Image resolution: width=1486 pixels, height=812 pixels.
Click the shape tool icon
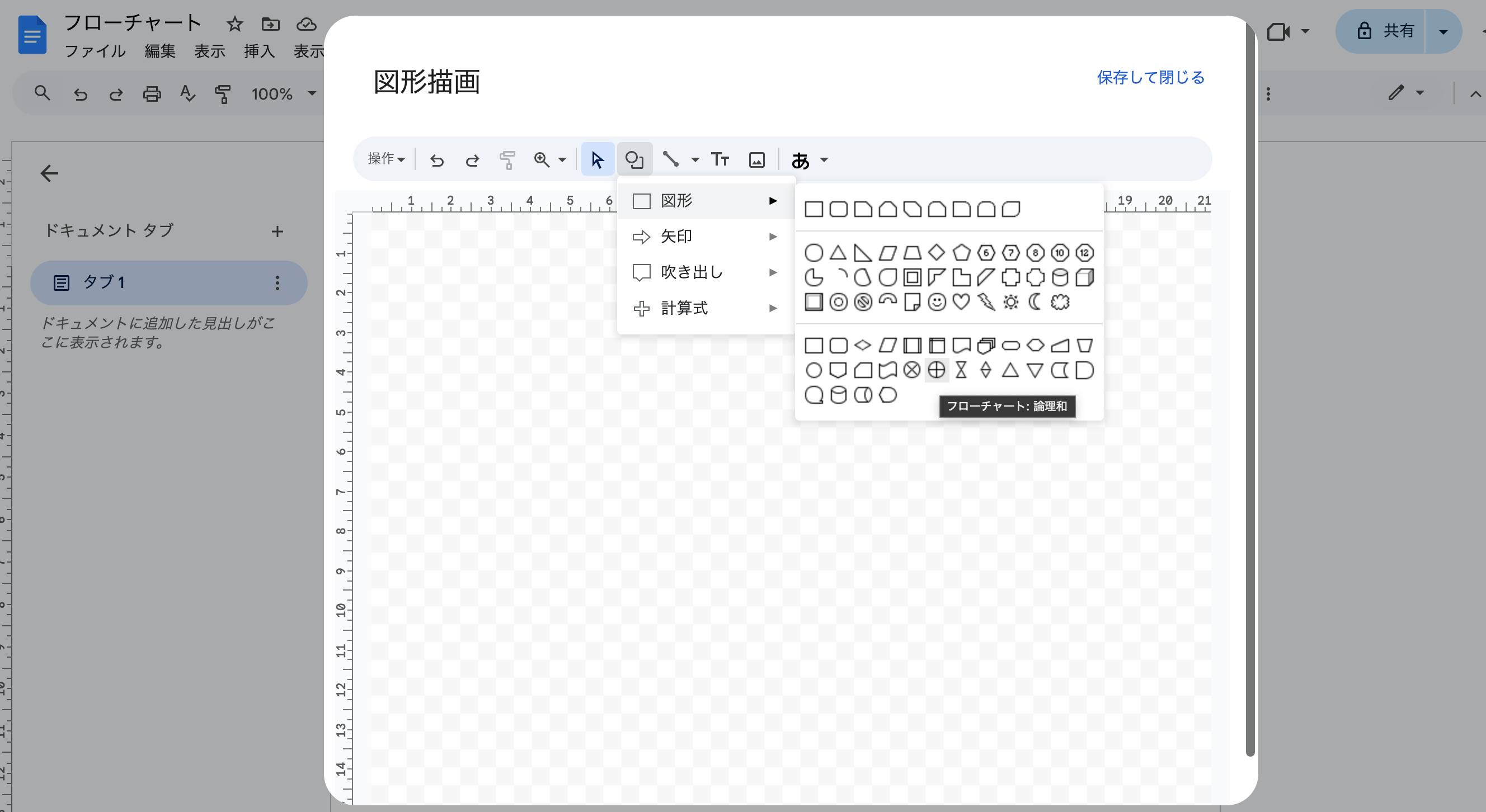pos(634,160)
